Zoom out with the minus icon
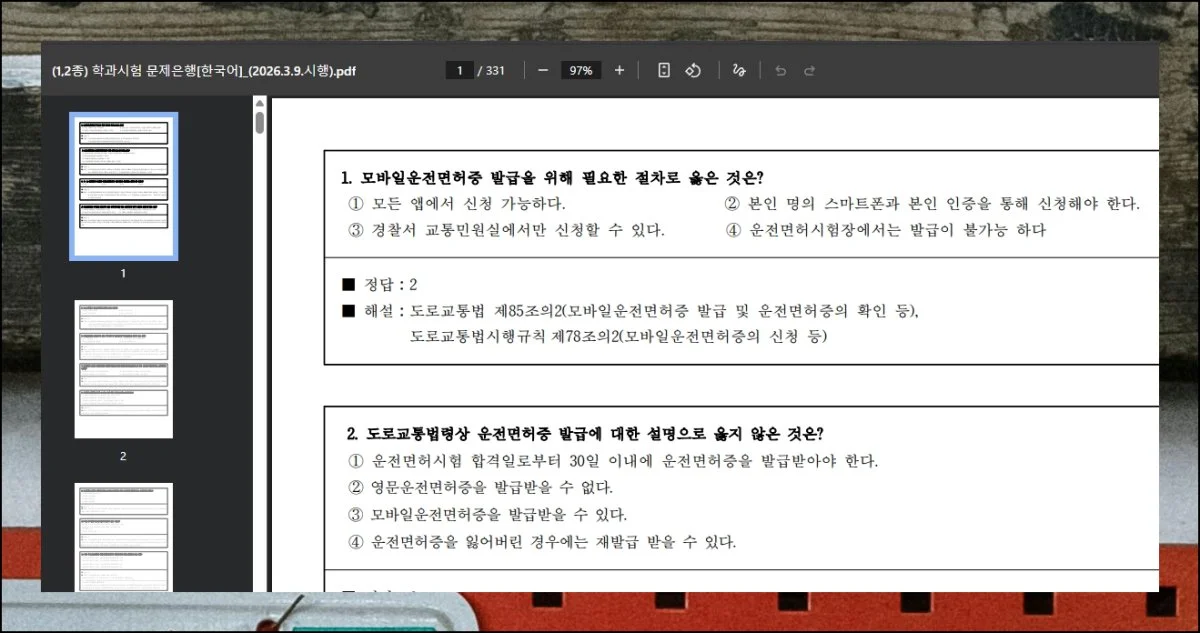The width and height of the screenshot is (1200, 633). click(x=543, y=70)
